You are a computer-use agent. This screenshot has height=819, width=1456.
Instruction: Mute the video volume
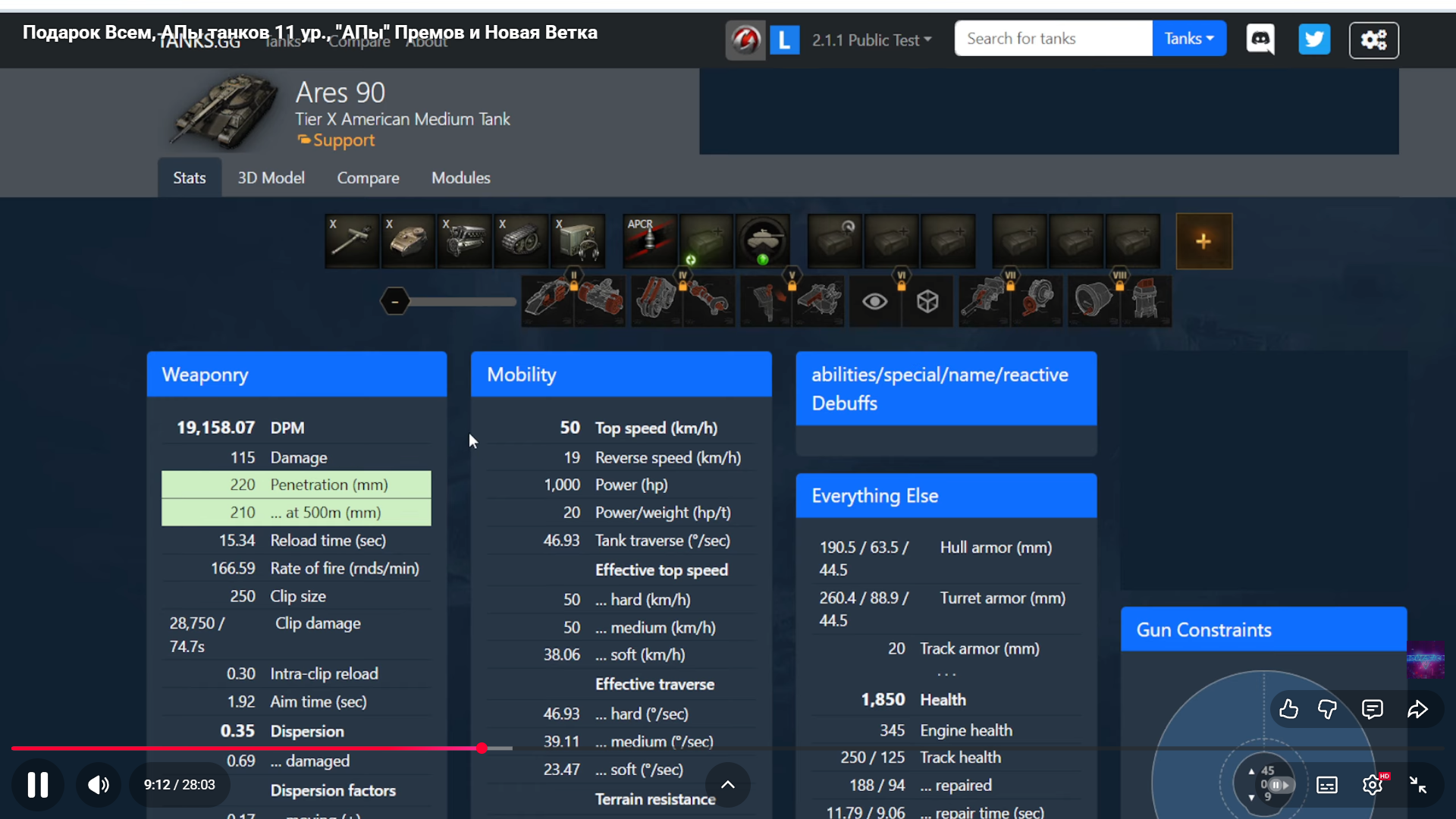coord(99,785)
